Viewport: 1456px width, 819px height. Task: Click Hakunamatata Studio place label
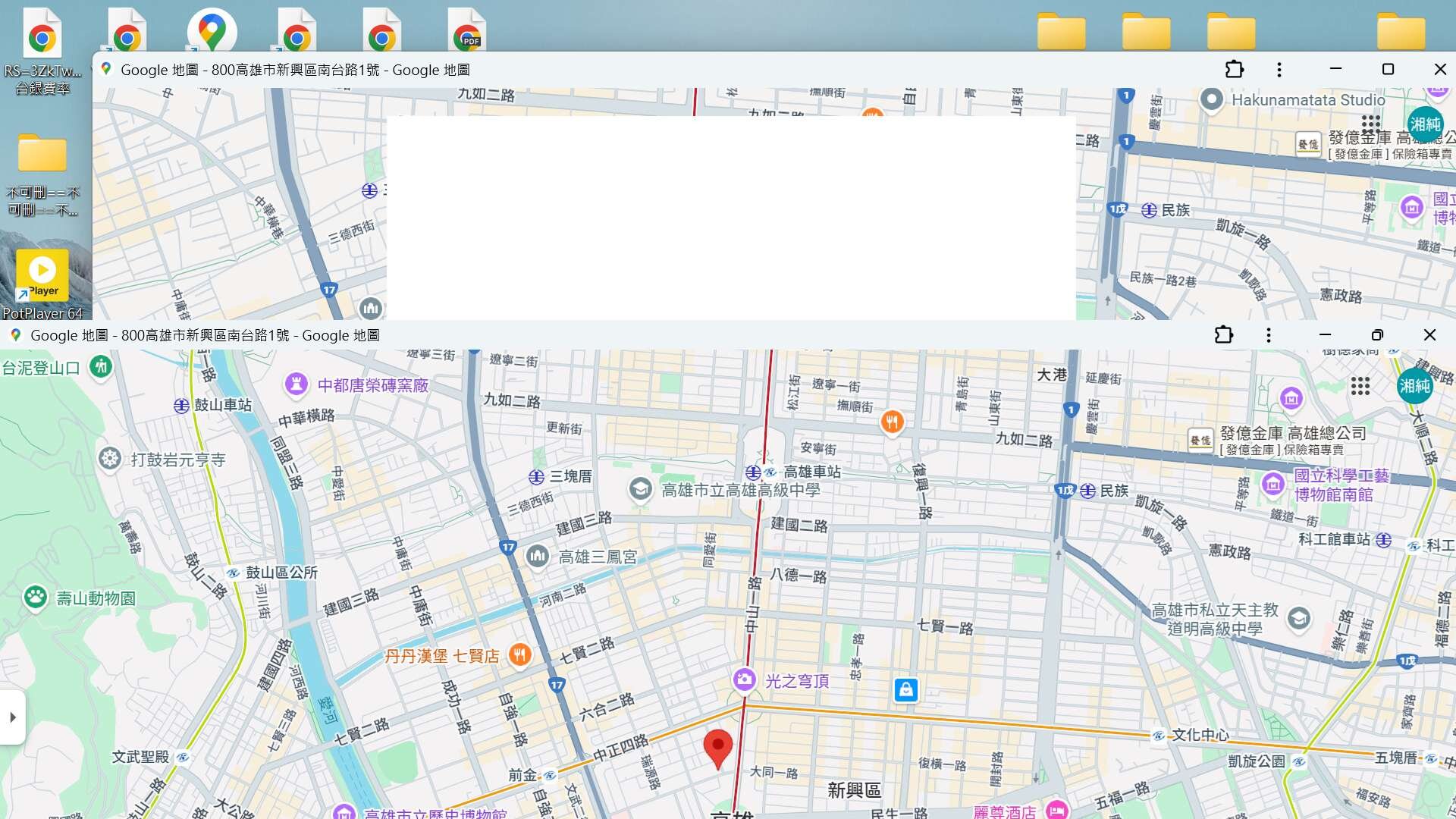[1307, 100]
